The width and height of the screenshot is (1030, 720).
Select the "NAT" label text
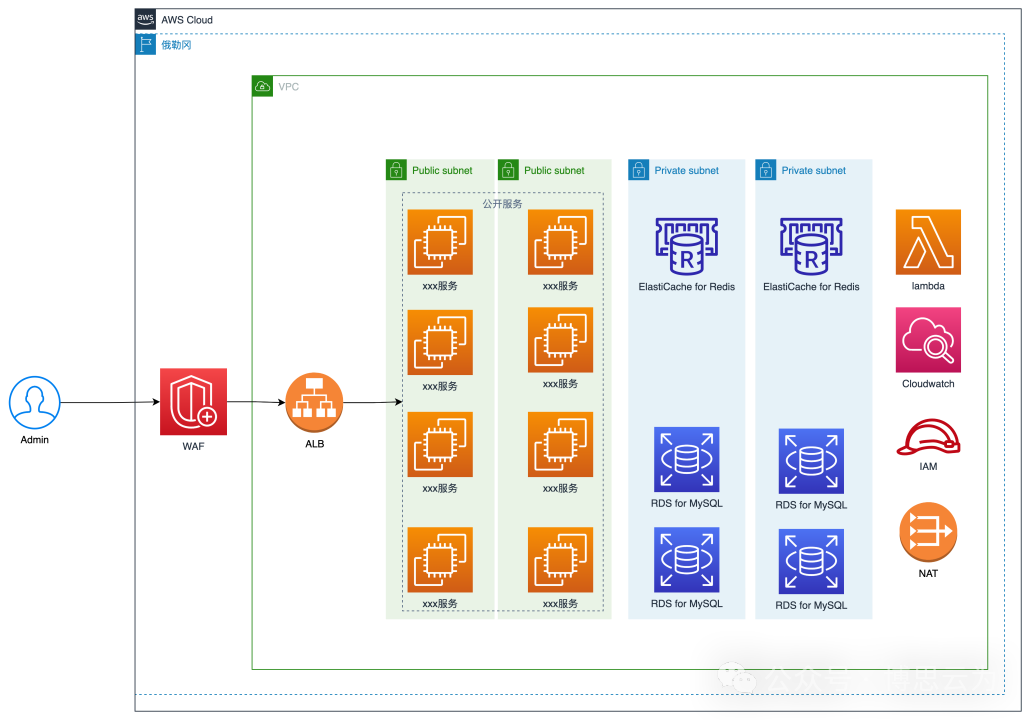(x=928, y=574)
